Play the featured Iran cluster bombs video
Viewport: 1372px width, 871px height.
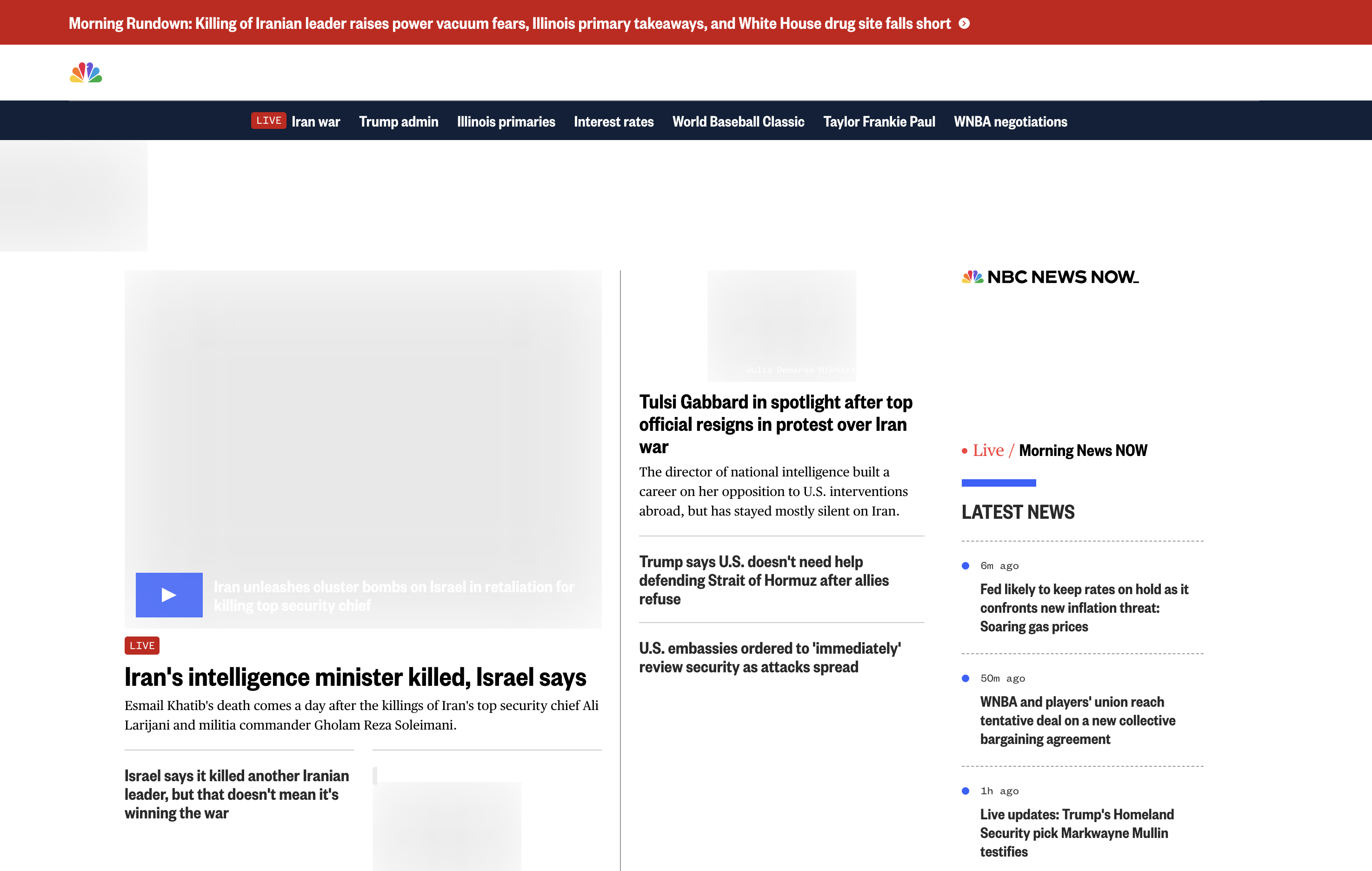pyautogui.click(x=169, y=595)
